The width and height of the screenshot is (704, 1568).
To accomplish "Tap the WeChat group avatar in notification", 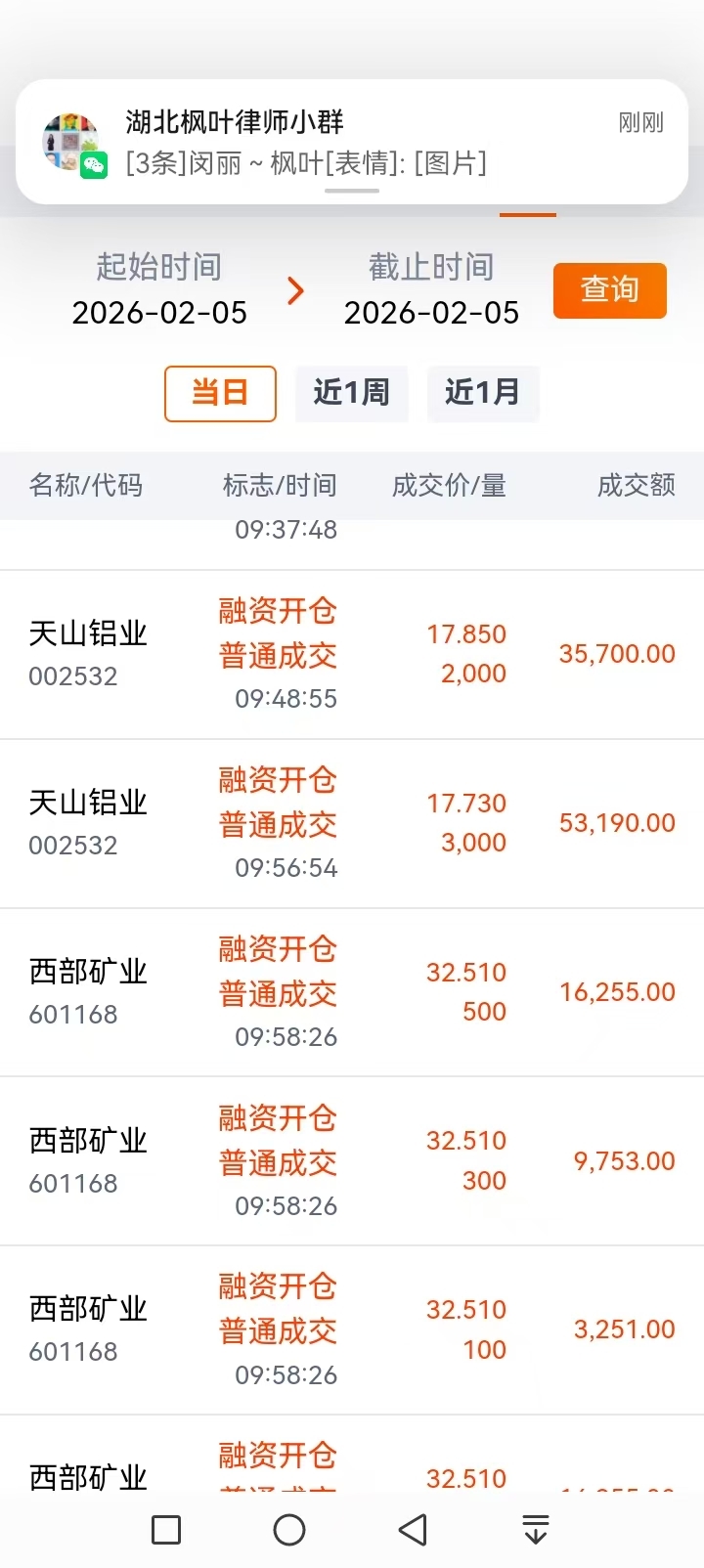I will [72, 143].
